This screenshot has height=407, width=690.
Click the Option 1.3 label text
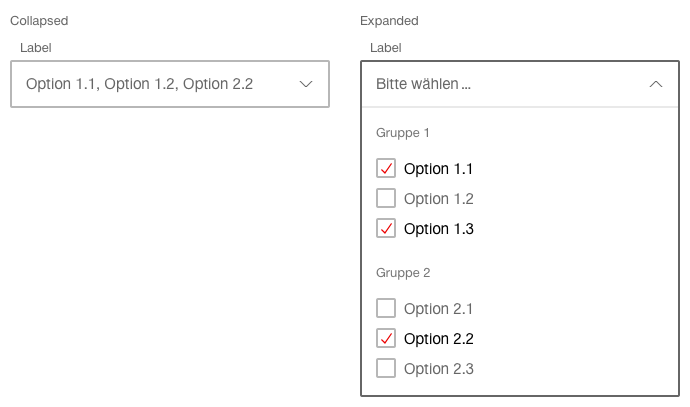[x=439, y=229]
